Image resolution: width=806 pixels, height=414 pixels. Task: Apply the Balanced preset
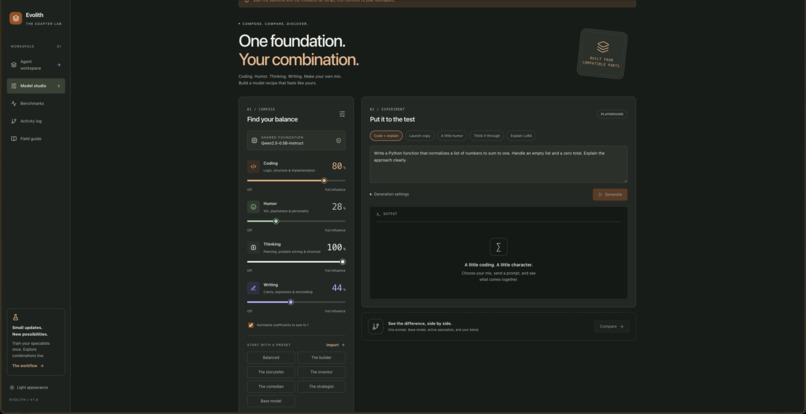tap(271, 357)
